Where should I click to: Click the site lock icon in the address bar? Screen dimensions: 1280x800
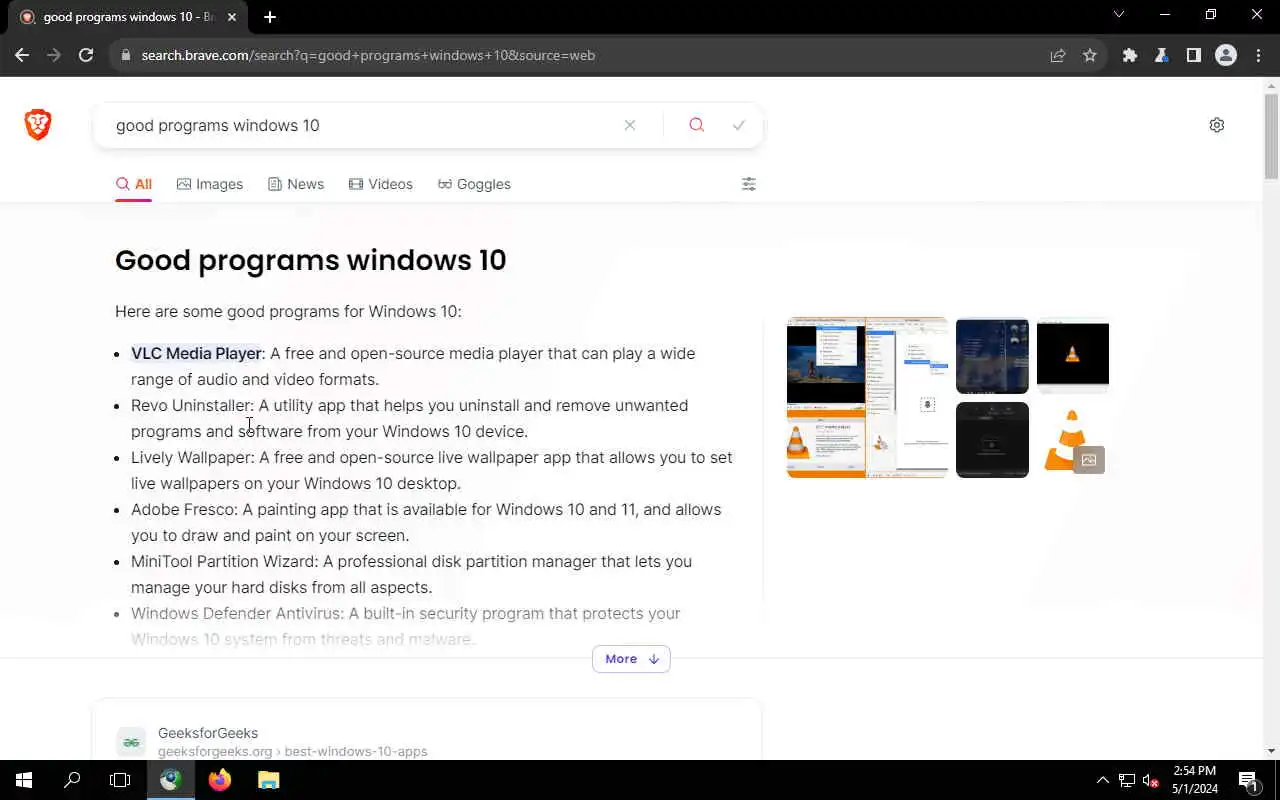click(x=126, y=55)
